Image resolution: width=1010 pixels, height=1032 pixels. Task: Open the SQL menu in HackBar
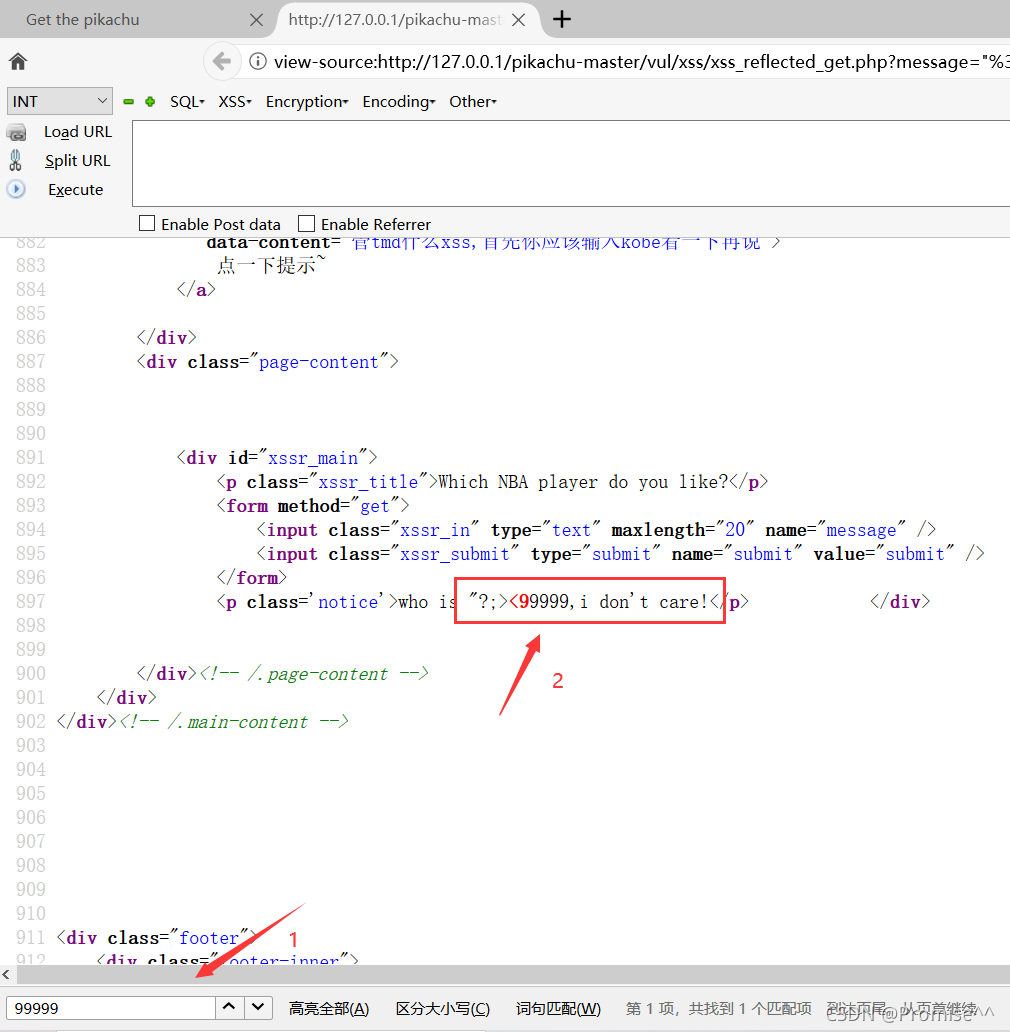tap(187, 101)
